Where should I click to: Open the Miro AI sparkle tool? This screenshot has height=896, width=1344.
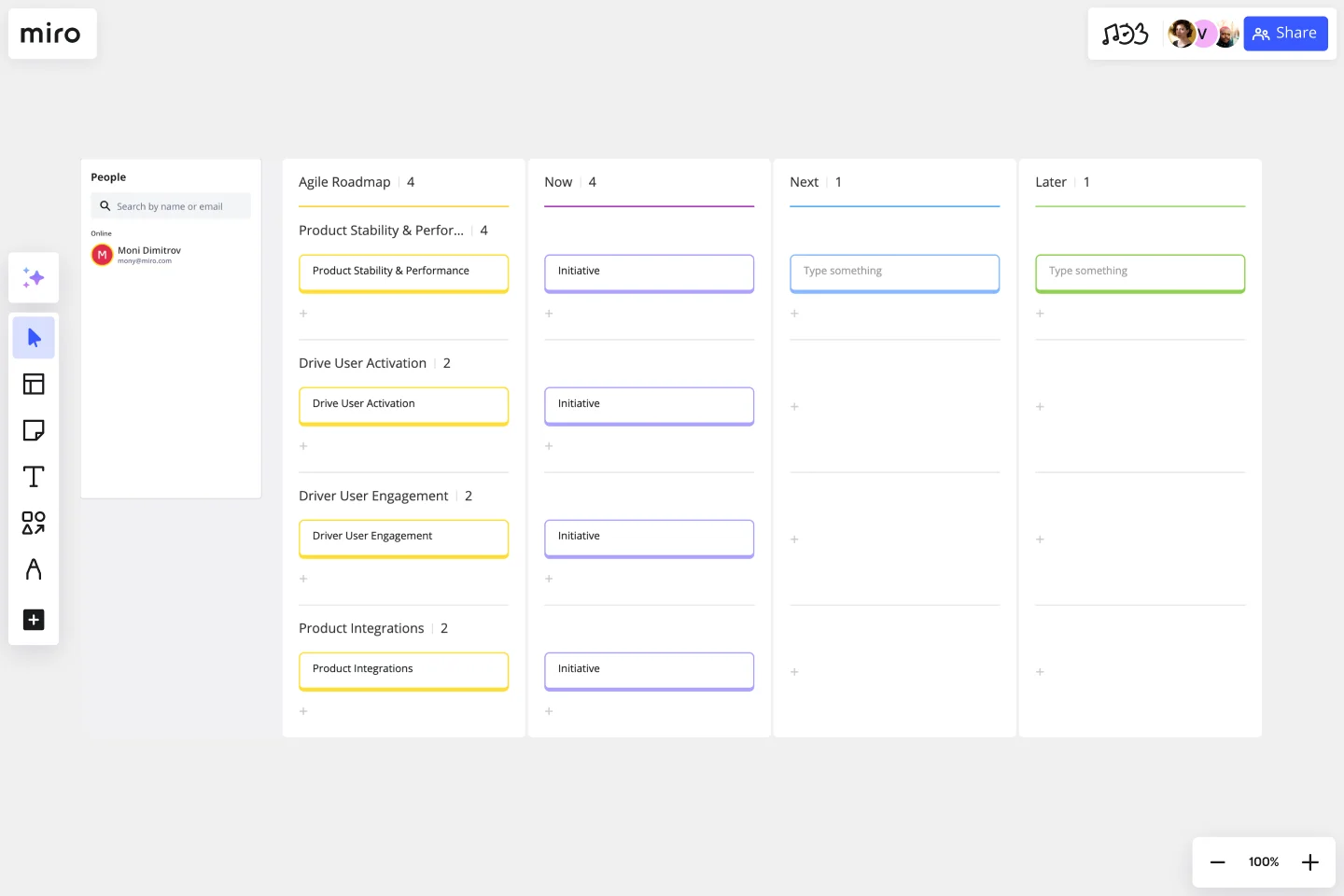tap(34, 277)
